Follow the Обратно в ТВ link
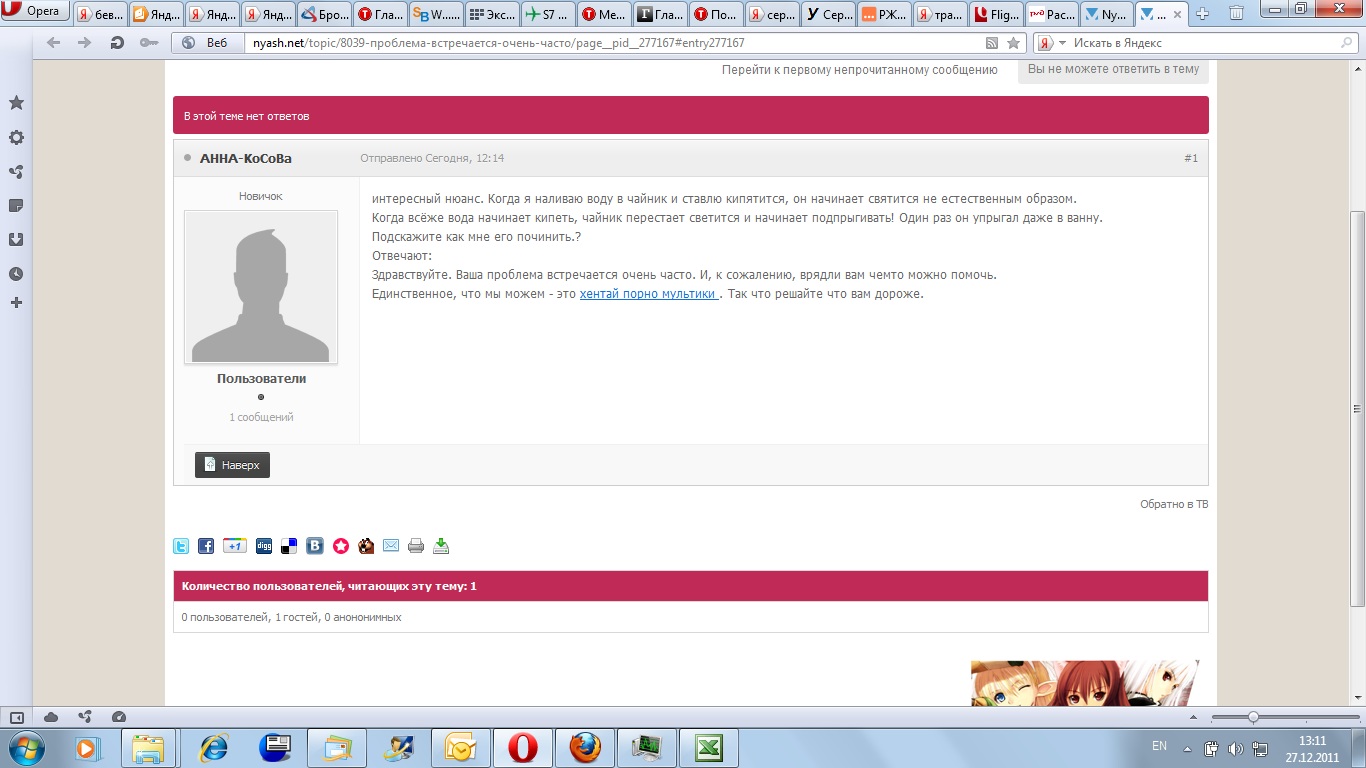This screenshot has width=1366, height=768. click(x=1173, y=504)
